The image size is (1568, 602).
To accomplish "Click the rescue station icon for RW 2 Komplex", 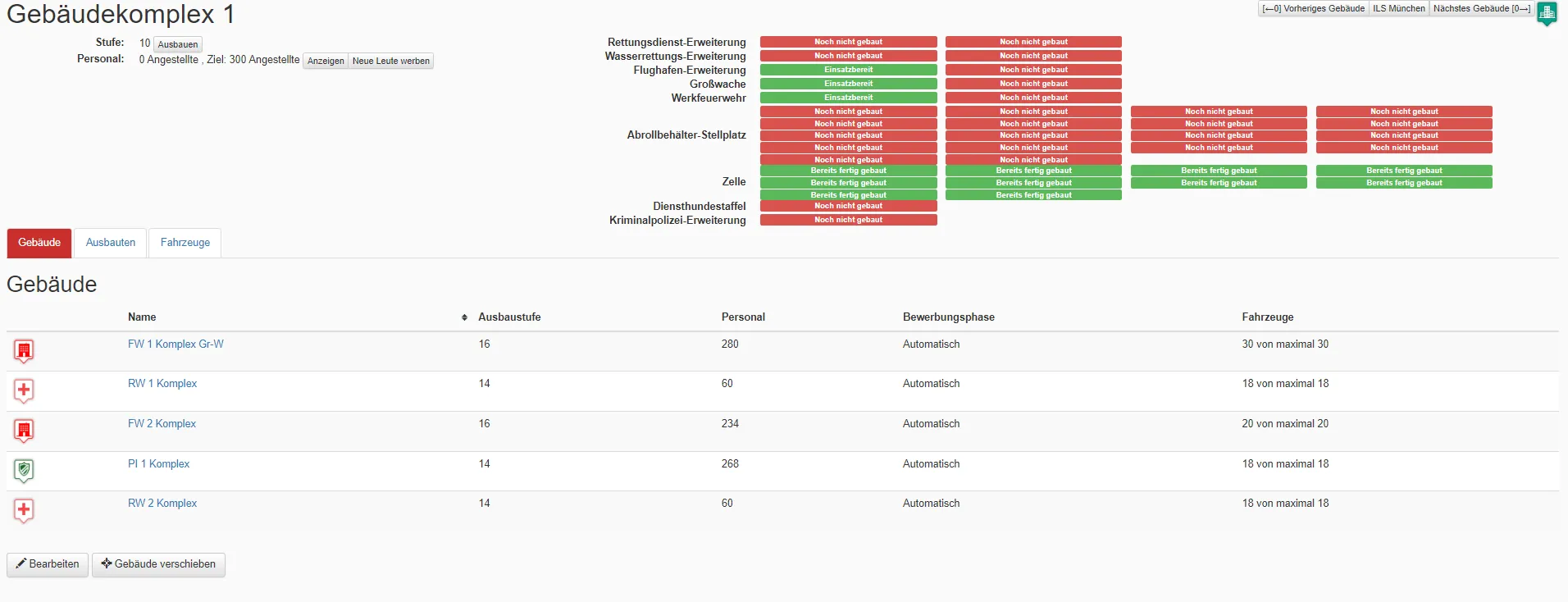I will click(x=24, y=510).
